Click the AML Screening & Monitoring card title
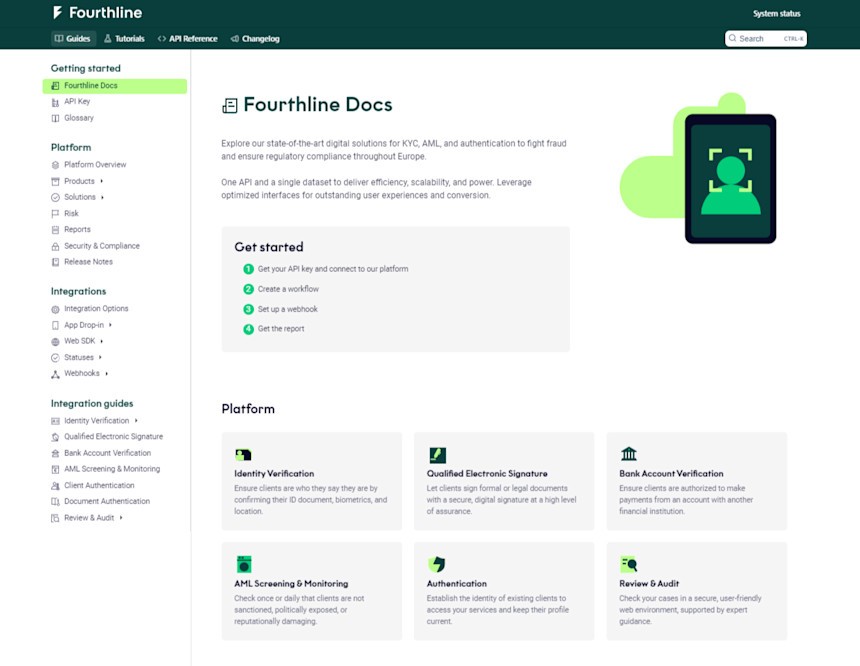The width and height of the screenshot is (860, 666). pyautogui.click(x=291, y=584)
